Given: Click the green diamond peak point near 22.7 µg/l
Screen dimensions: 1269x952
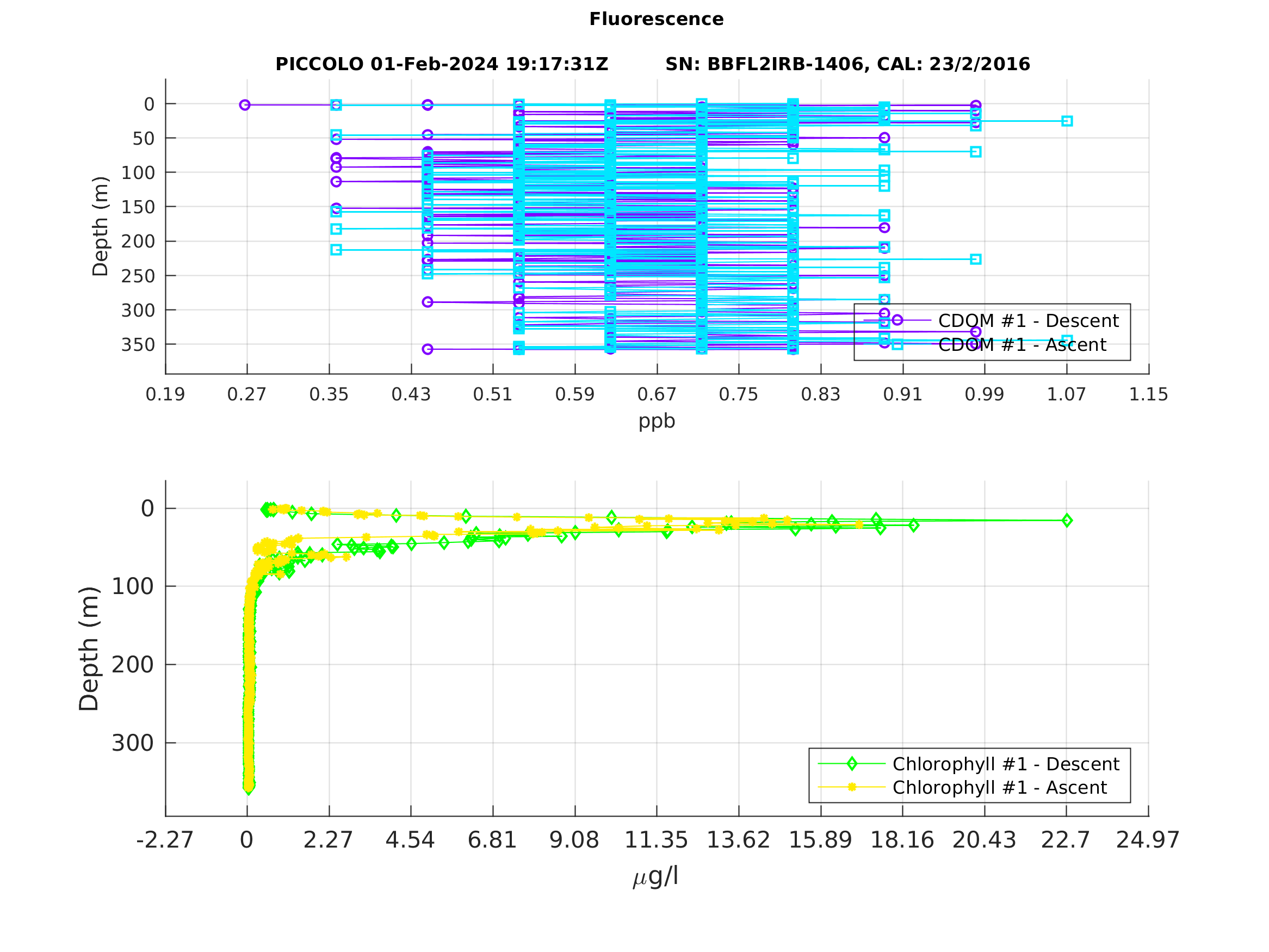Looking at the screenshot, I should click(x=1067, y=521).
